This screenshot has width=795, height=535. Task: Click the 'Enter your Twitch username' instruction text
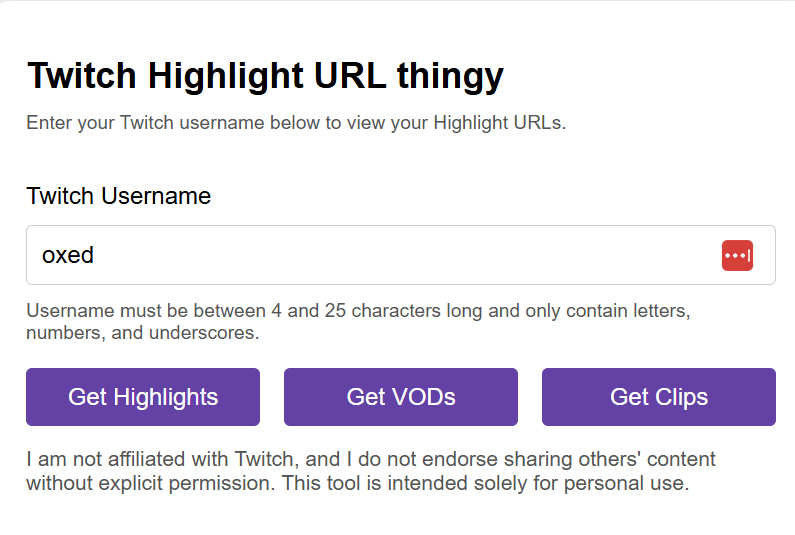coord(296,124)
